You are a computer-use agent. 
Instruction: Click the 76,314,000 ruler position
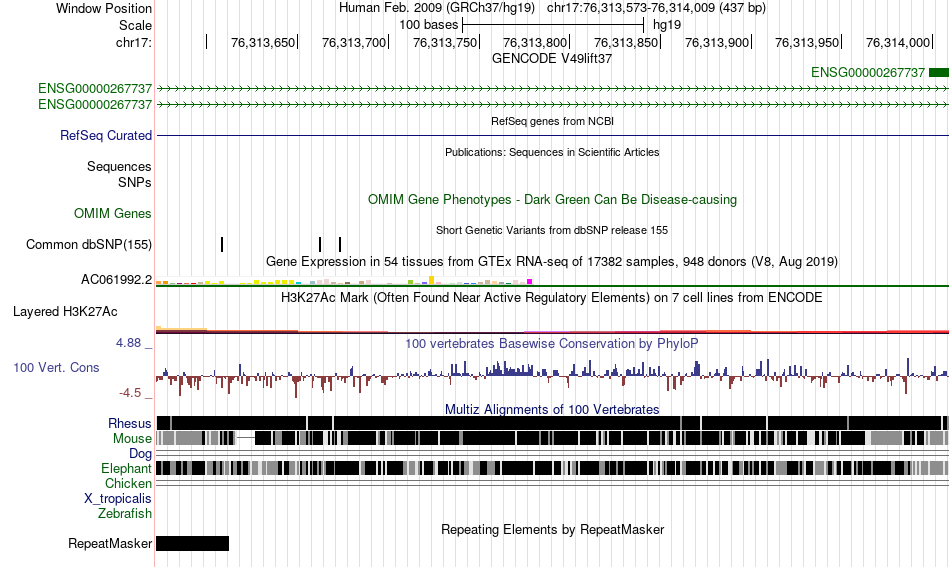pyautogui.click(x=898, y=42)
